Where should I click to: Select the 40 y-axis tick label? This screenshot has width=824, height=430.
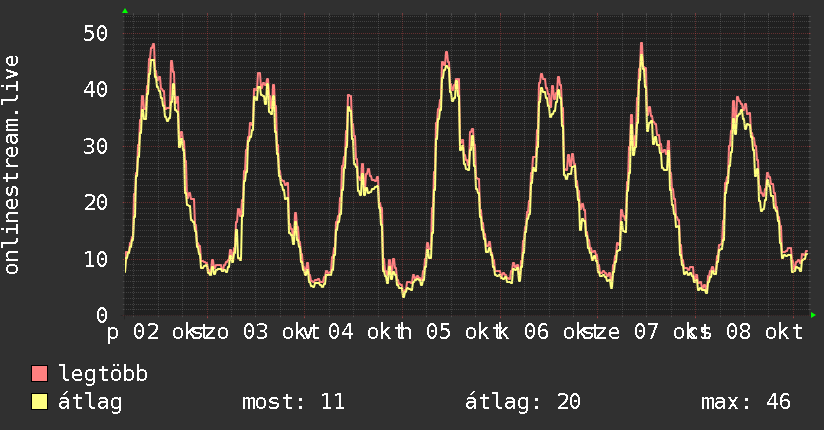[x=95, y=89]
